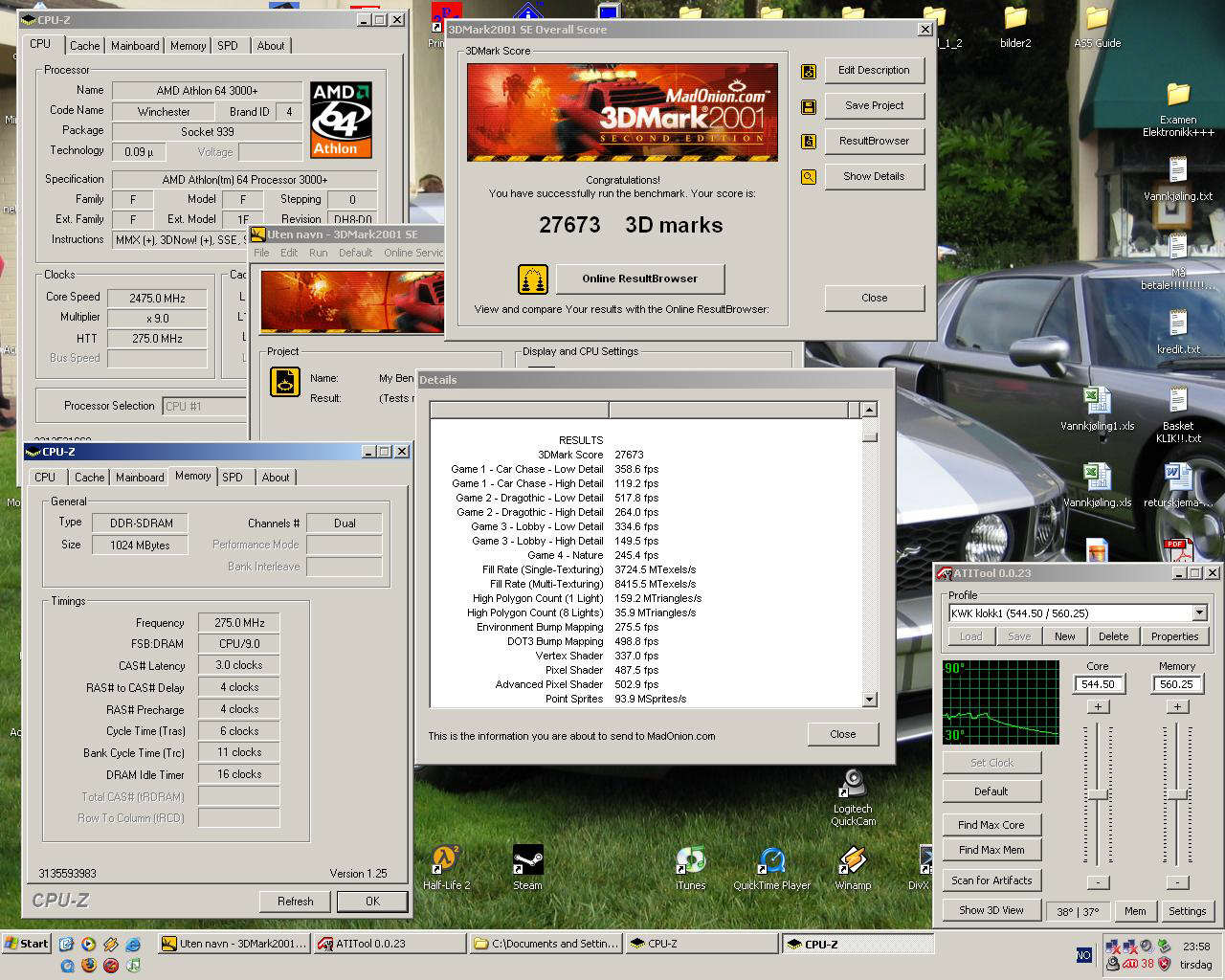The height and width of the screenshot is (980, 1225).
Task: Click the Edit Description pencil icon
Action: (809, 71)
